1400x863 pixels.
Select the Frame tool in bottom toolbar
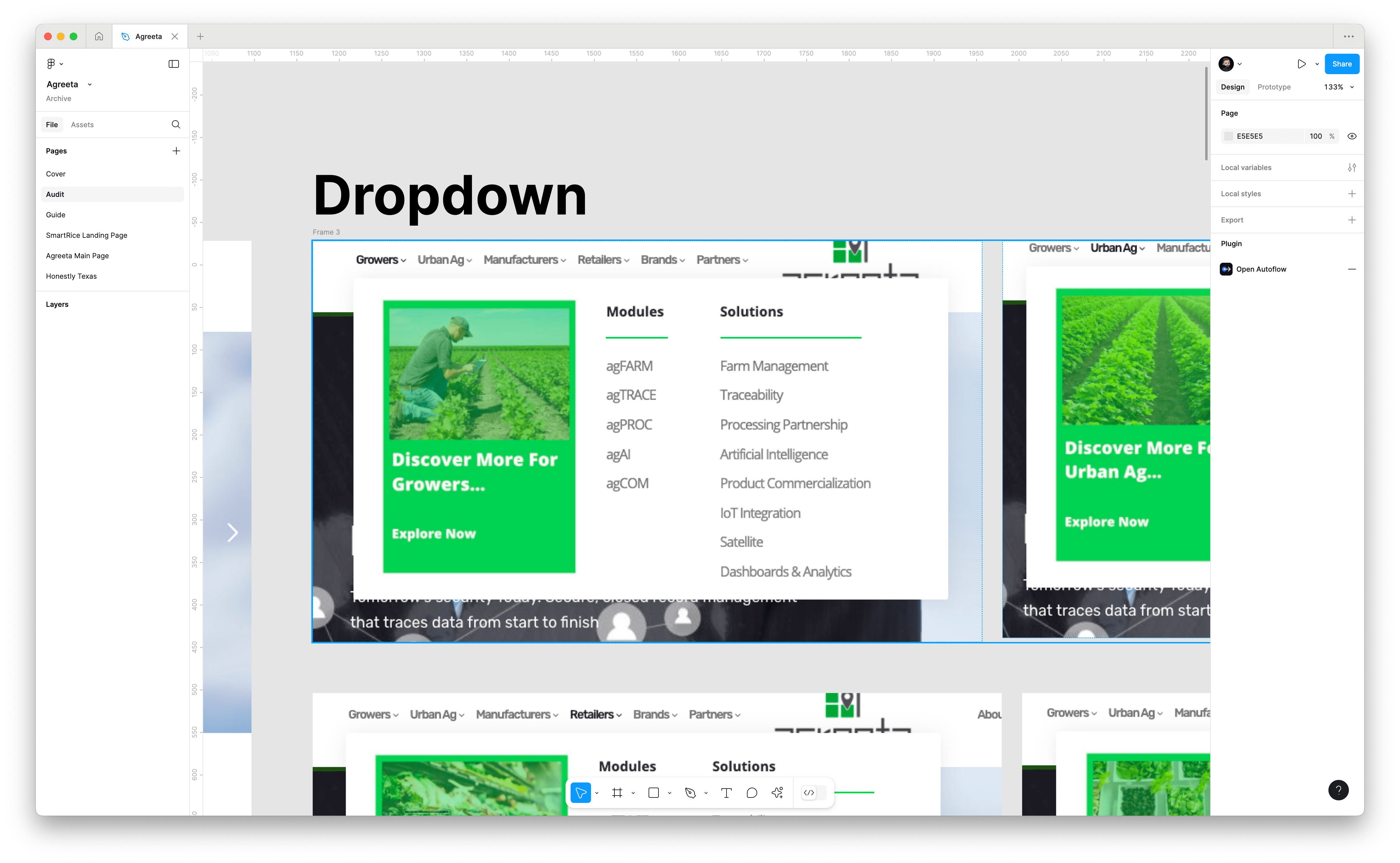(617, 792)
